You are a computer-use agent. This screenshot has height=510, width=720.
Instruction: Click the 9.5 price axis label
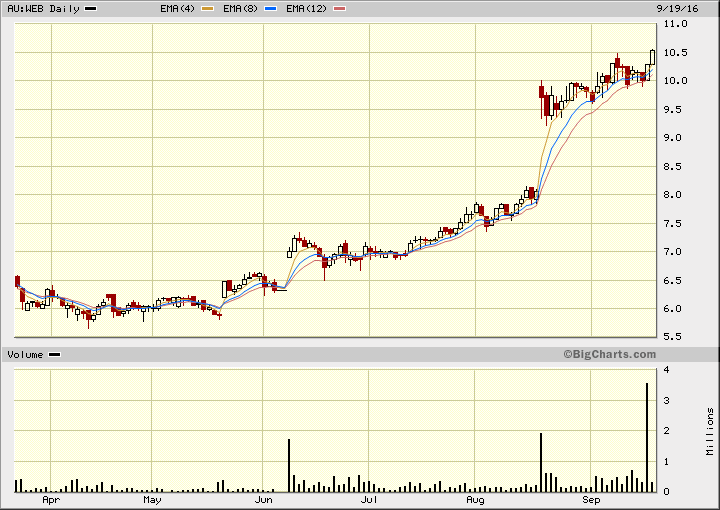click(675, 110)
